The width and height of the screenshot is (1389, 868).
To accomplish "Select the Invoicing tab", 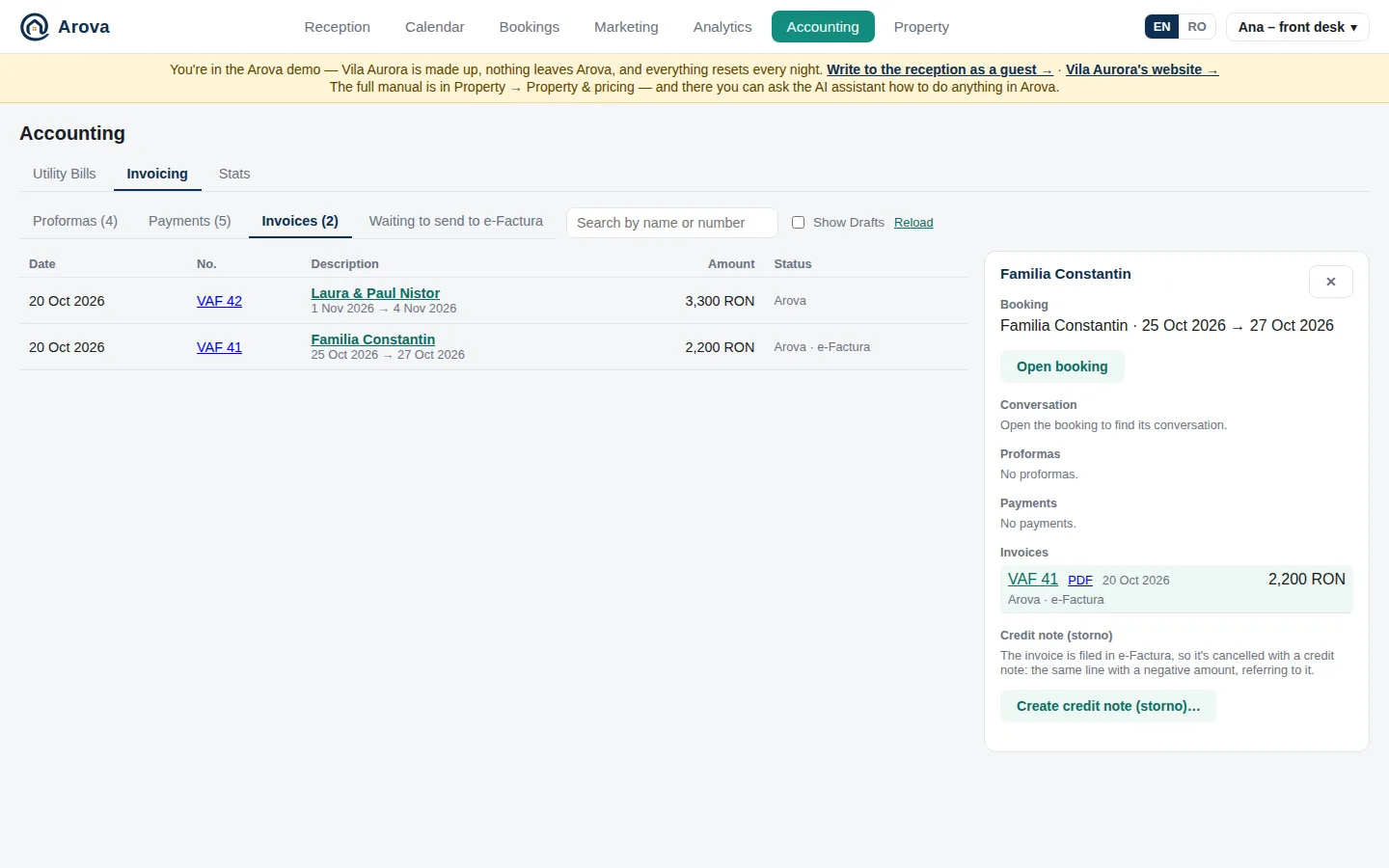I will coord(157,174).
